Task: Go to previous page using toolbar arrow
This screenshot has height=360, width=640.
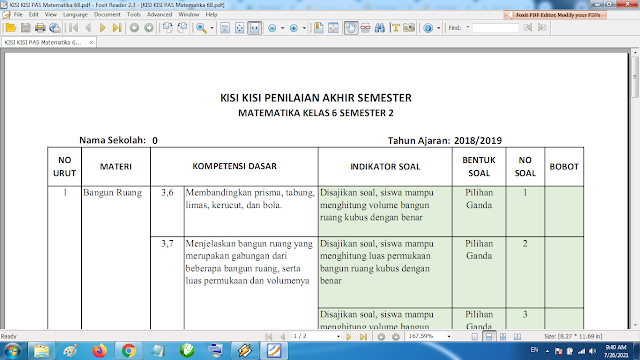Action: [88, 28]
